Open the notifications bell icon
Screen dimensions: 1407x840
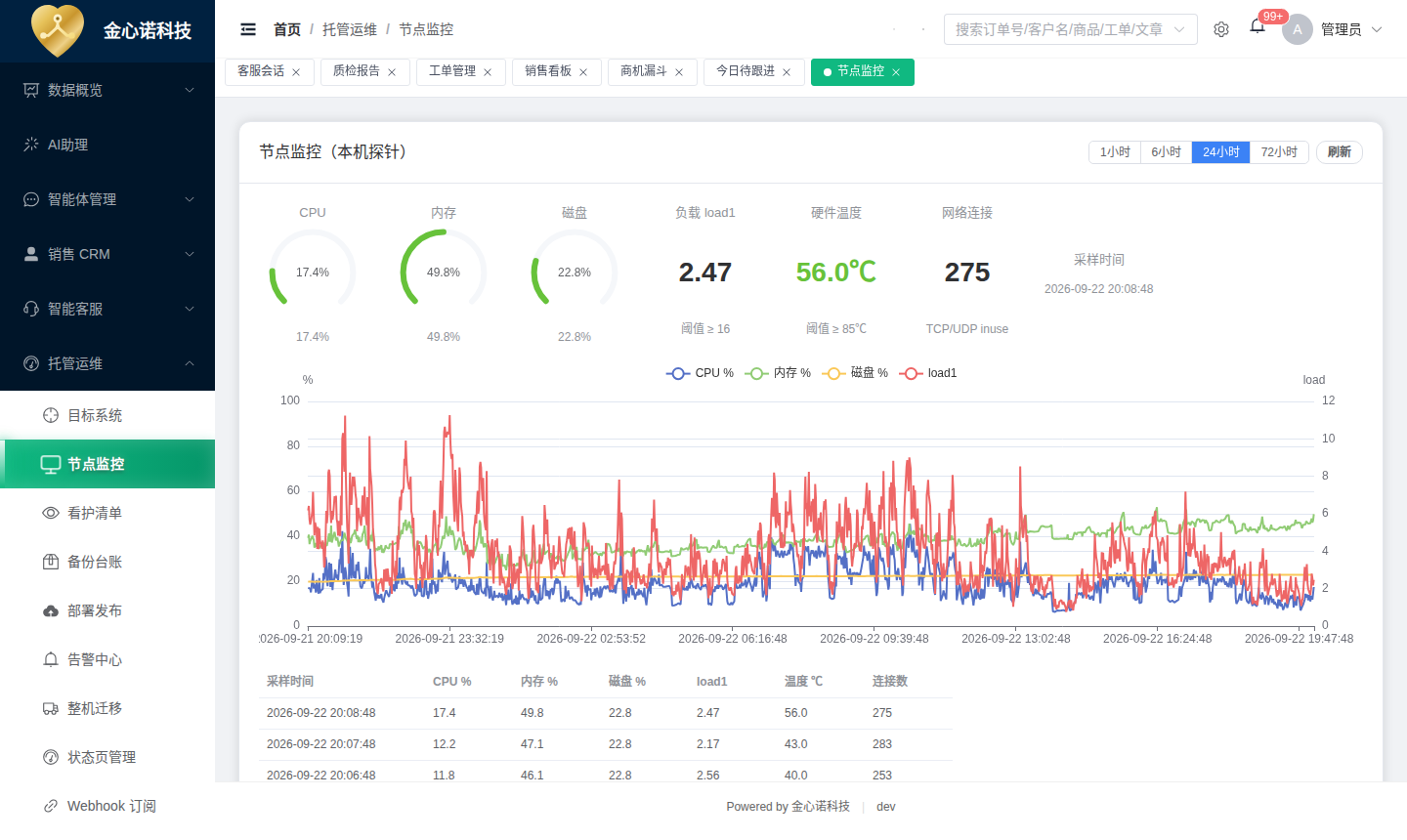pos(1258,26)
